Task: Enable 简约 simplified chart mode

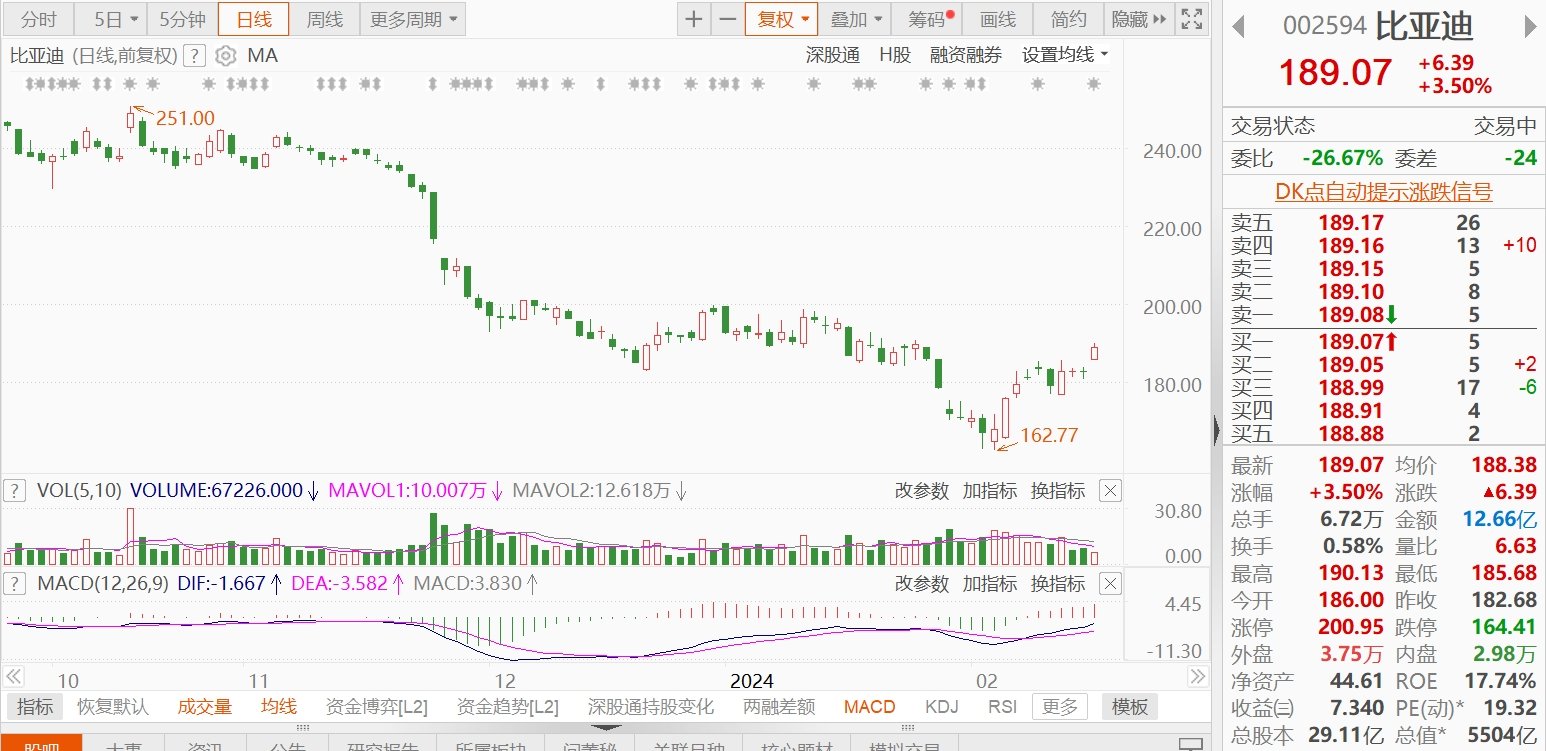Action: click(x=1067, y=18)
